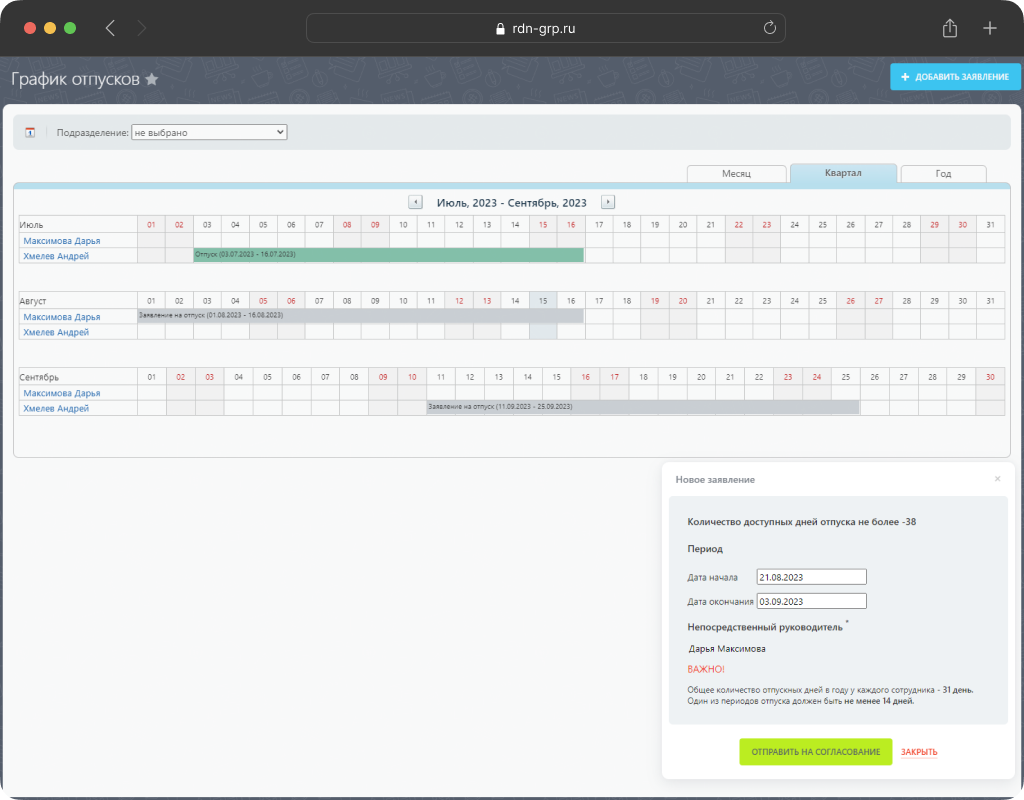Click the ВАЖНО! warning text
This screenshot has width=1024, height=800.
click(x=706, y=669)
